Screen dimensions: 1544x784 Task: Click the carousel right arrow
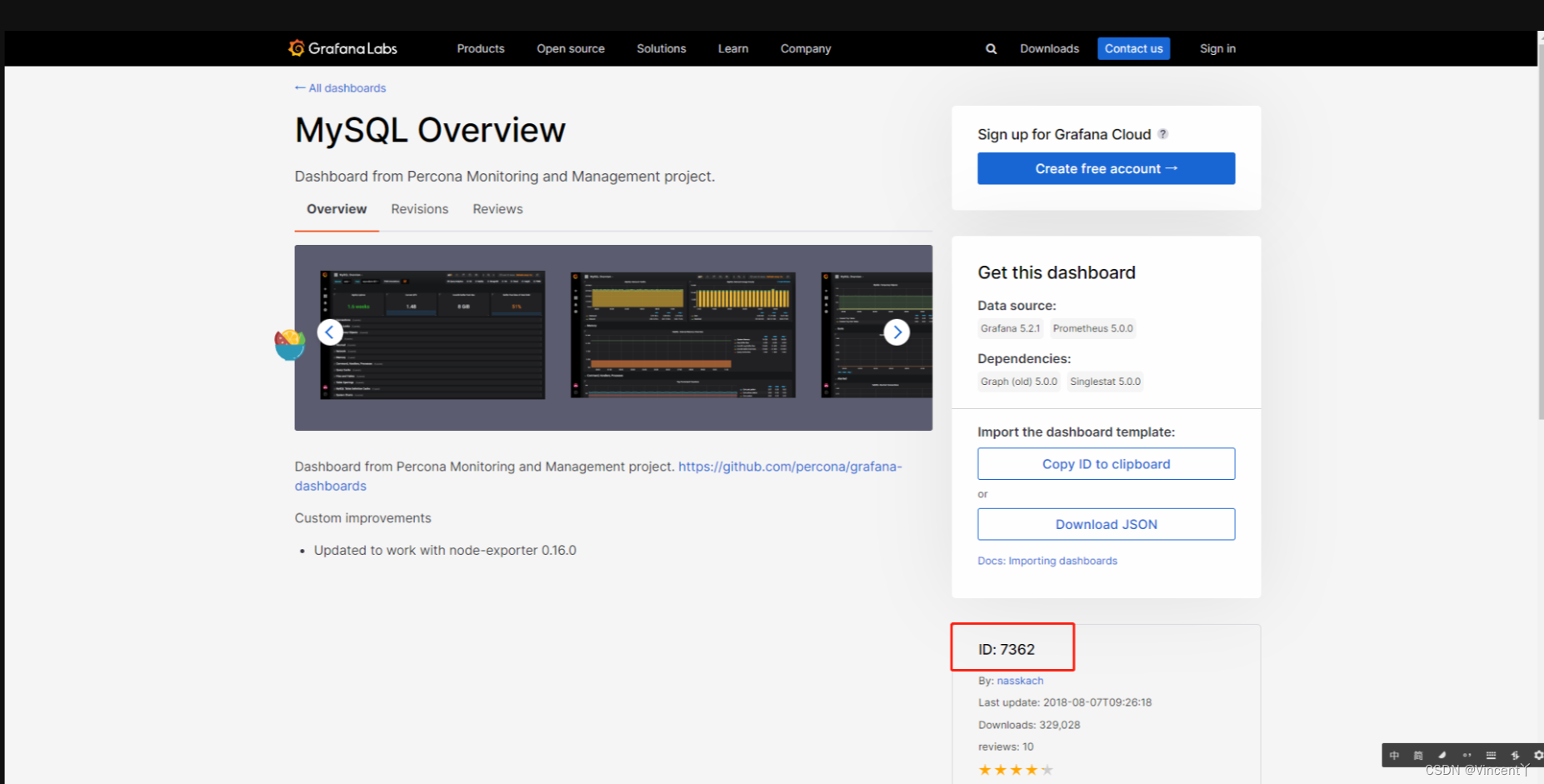pyautogui.click(x=897, y=332)
